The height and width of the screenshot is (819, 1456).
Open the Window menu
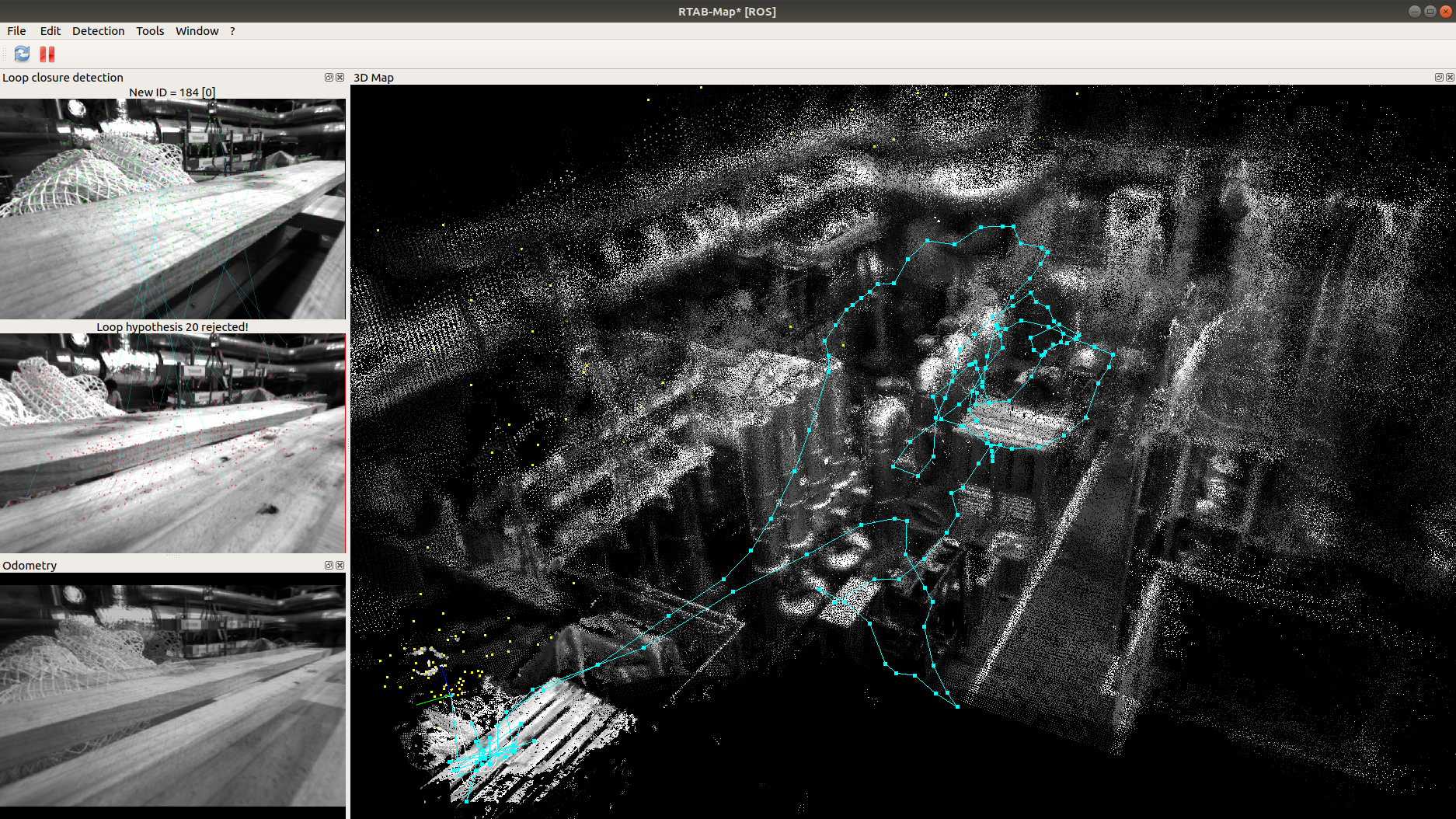point(197,31)
